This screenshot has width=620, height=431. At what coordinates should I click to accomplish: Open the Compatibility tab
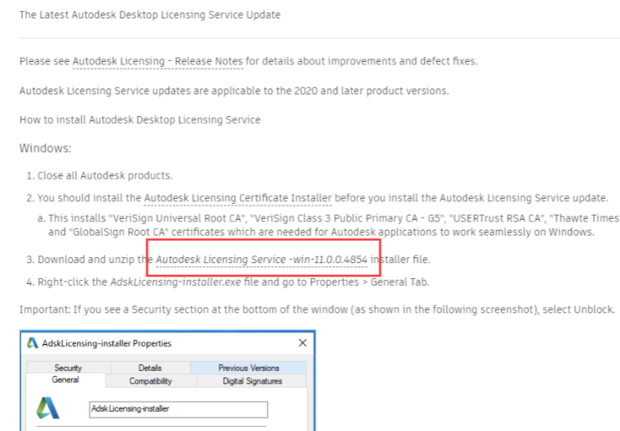(151, 381)
